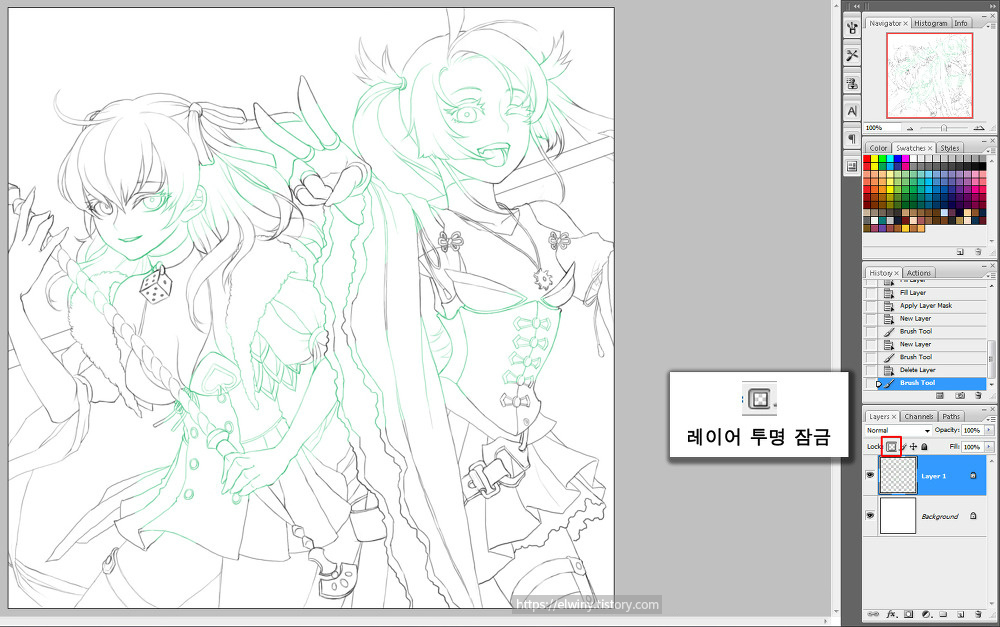Open the layer style fx menu

(892, 614)
